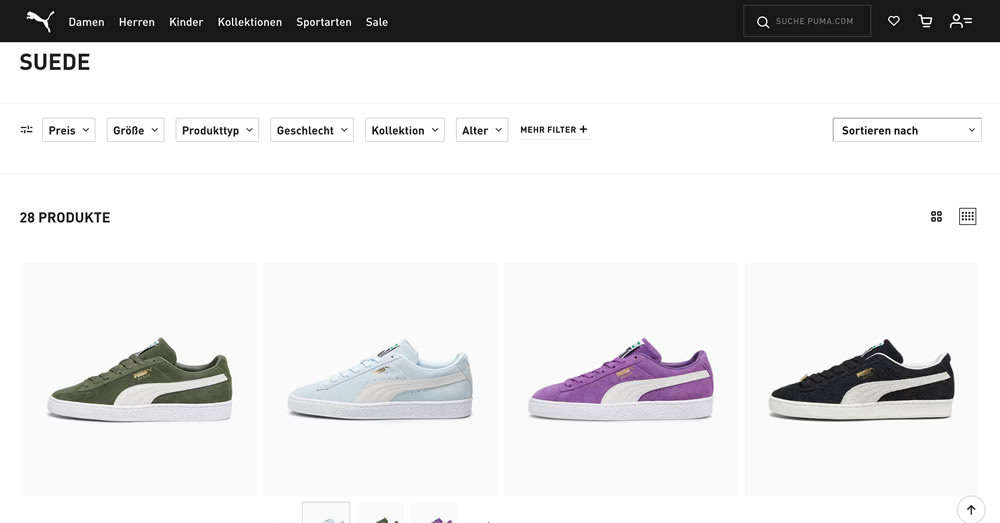The image size is (1000, 523).
Task: Open the purple Suede sneaker product
Action: pos(621,379)
